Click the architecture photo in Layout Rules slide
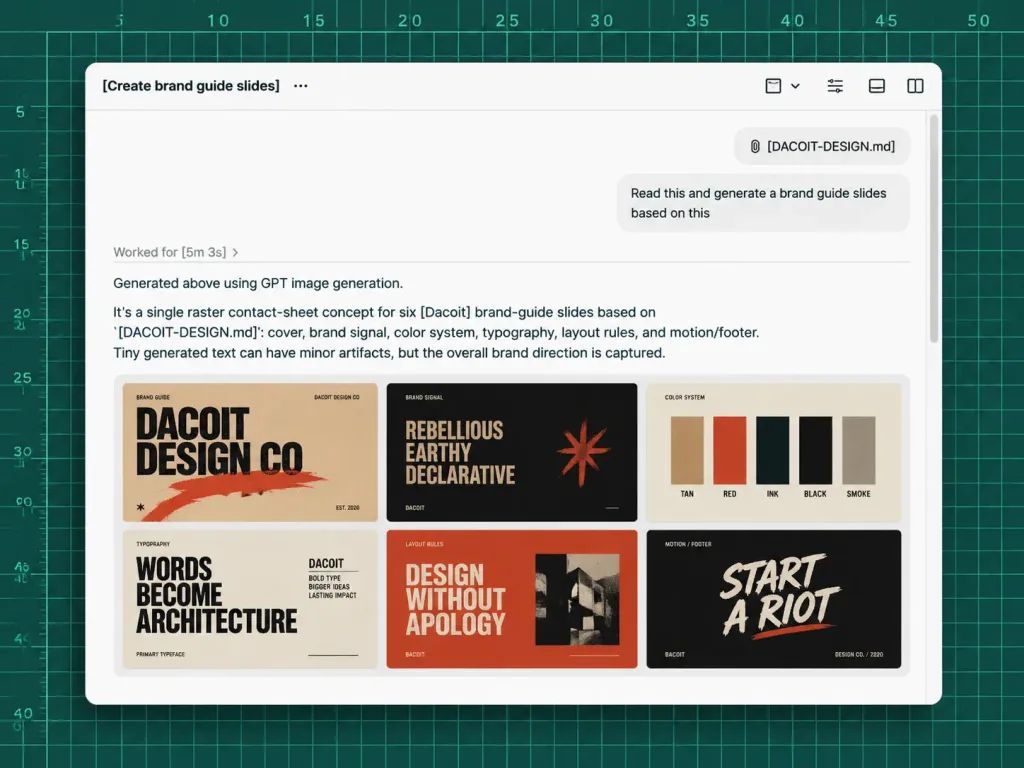The image size is (1024, 768). coord(577,600)
